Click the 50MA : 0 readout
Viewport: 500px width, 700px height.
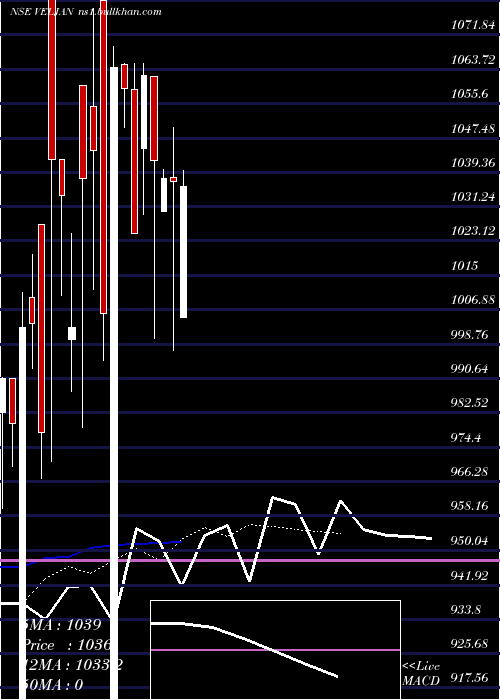pyautogui.click(x=52, y=685)
